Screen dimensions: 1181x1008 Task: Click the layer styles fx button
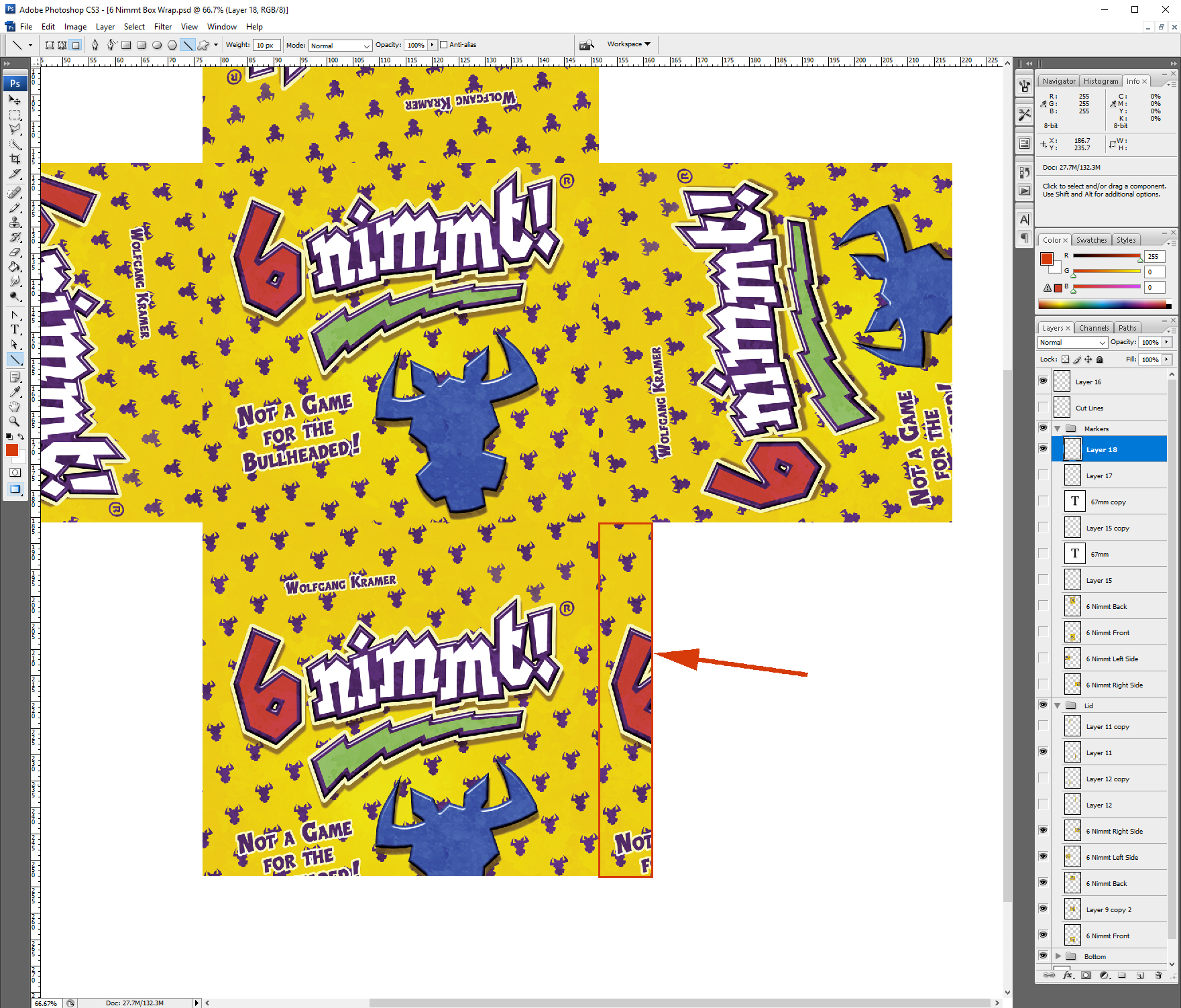pos(1068,975)
